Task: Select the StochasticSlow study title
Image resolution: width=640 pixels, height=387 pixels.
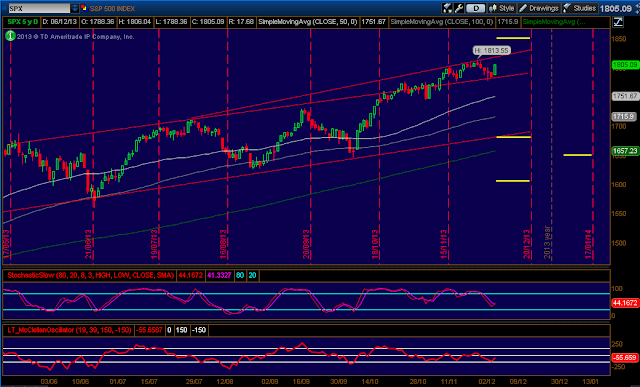Action: (x=91, y=276)
